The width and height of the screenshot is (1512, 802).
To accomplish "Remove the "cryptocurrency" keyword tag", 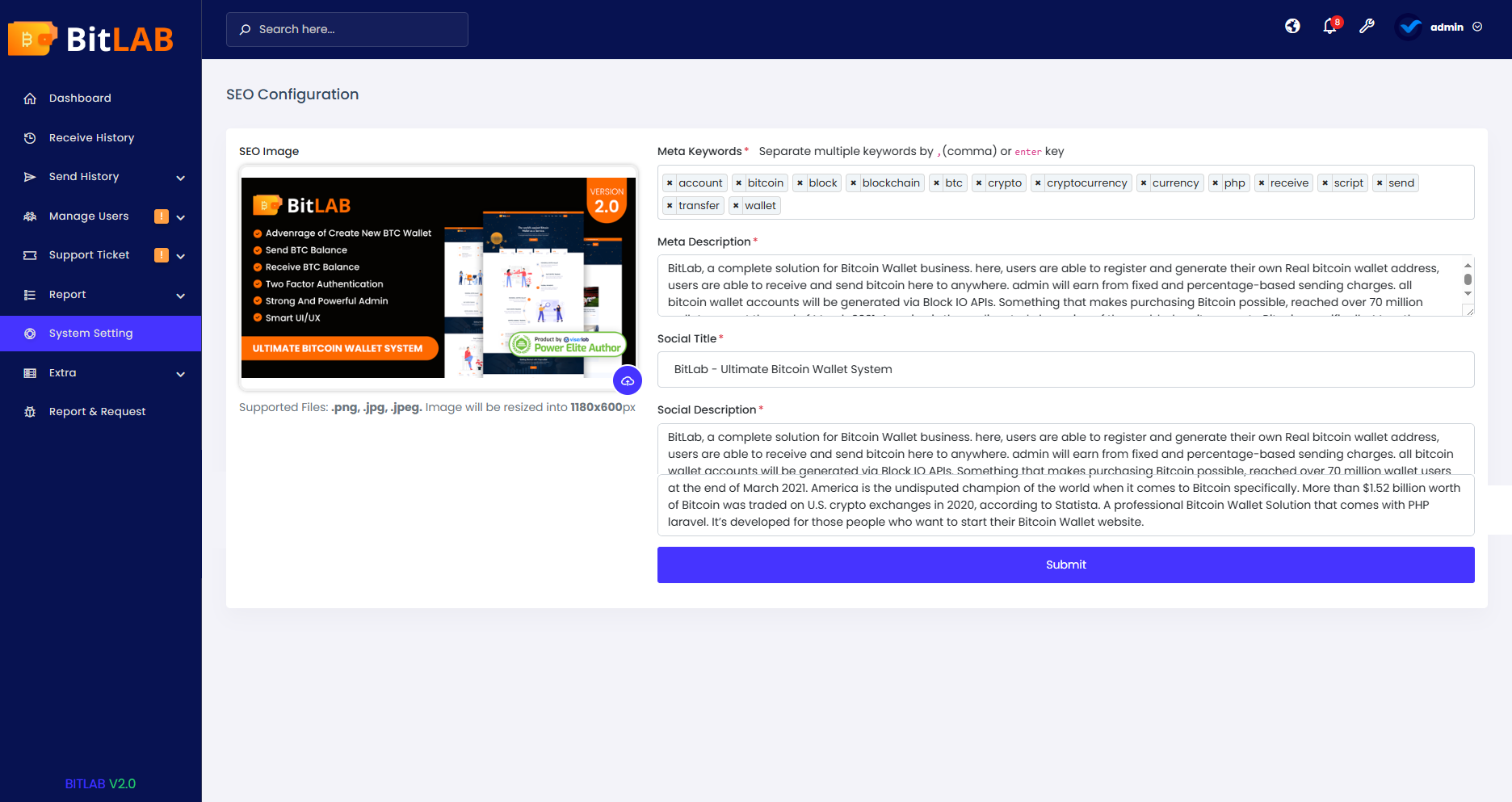I will (1039, 183).
